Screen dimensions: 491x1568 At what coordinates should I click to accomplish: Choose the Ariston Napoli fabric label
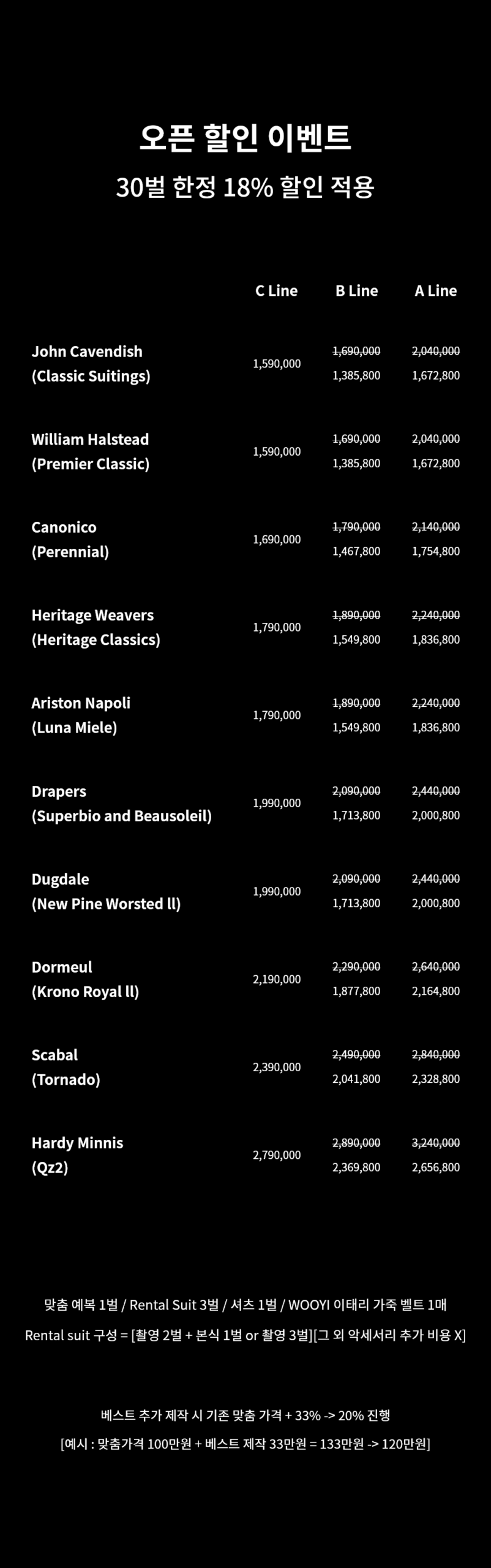(x=81, y=703)
